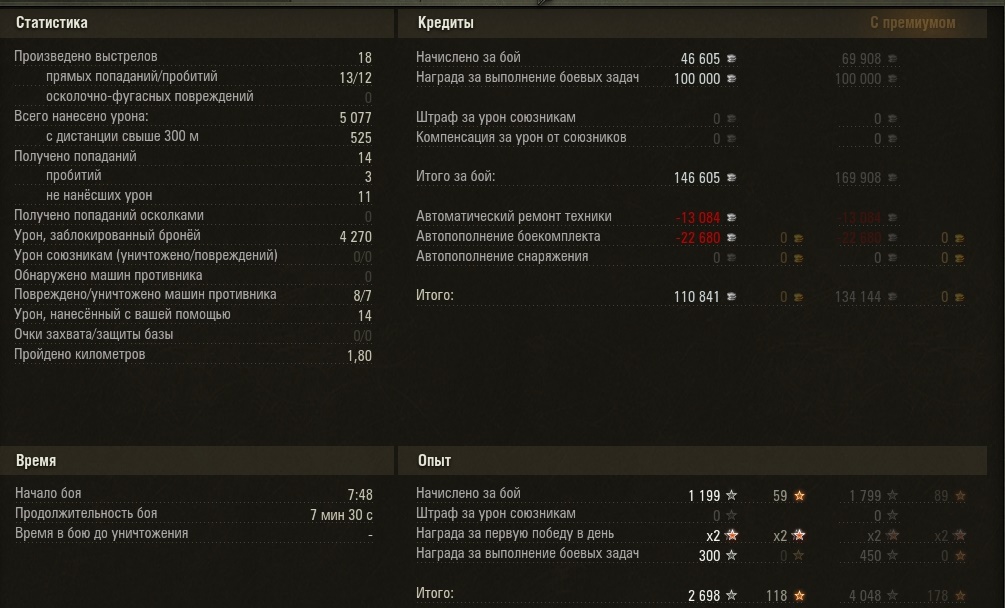Viewport: 1005px width, 608px height.
Task: Click 'Продолжительность боя' row in Время panel
Action: [86, 513]
